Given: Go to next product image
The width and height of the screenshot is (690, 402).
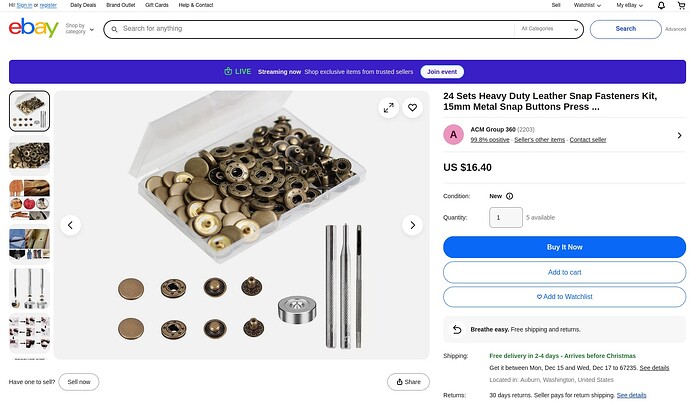Looking at the screenshot, I should [x=412, y=225].
